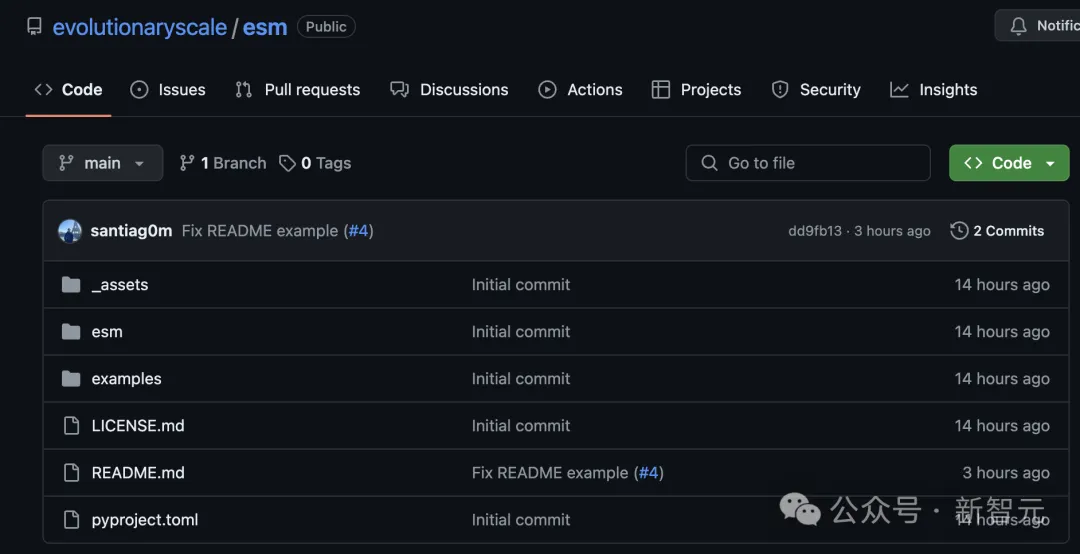The width and height of the screenshot is (1080, 554).
Task: Open Initial commit message in examples row
Action: (521, 378)
